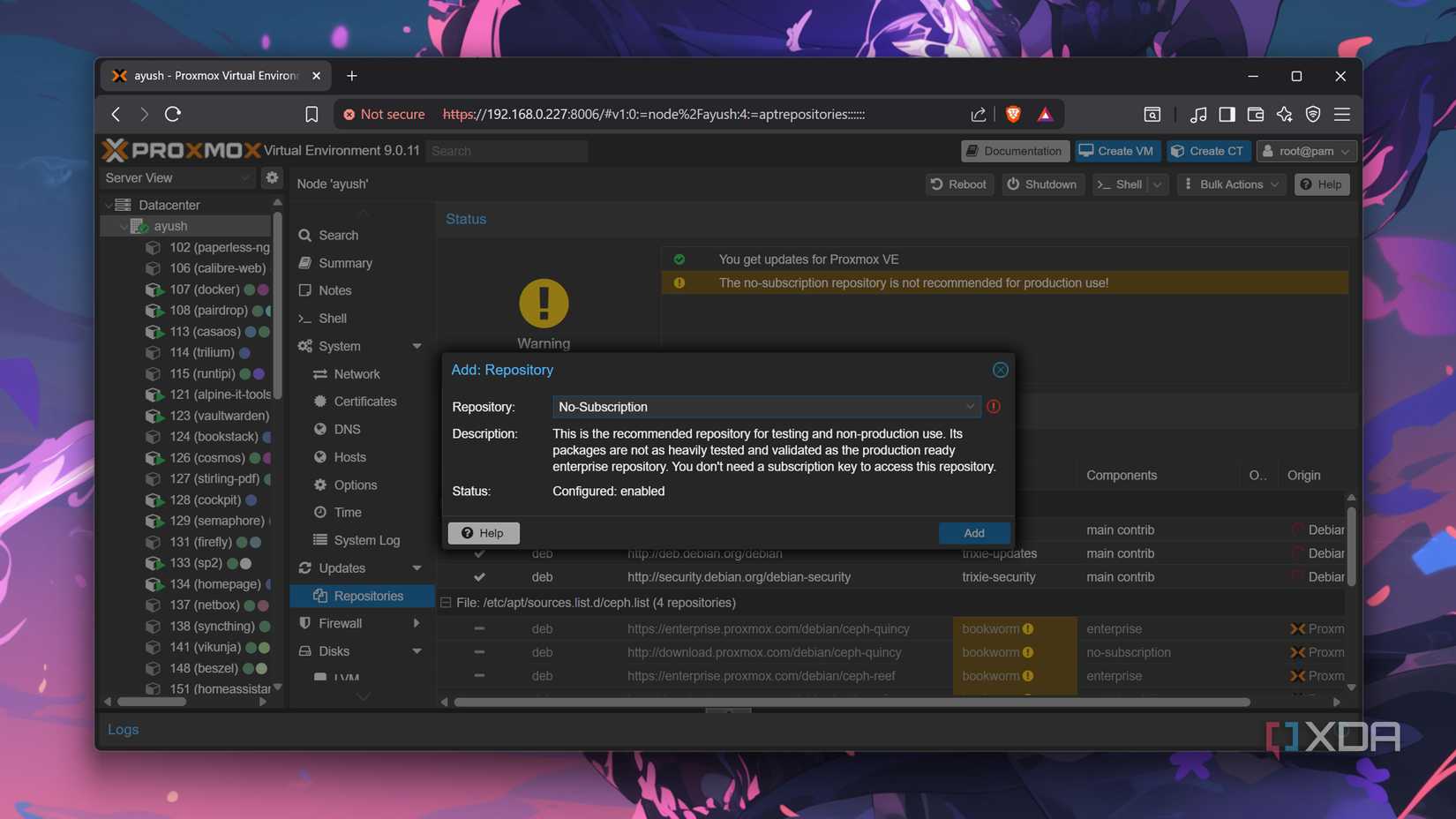Screen dimensions: 1456x819
Task: Close the Add: Repository dialog
Action: (x=1000, y=370)
